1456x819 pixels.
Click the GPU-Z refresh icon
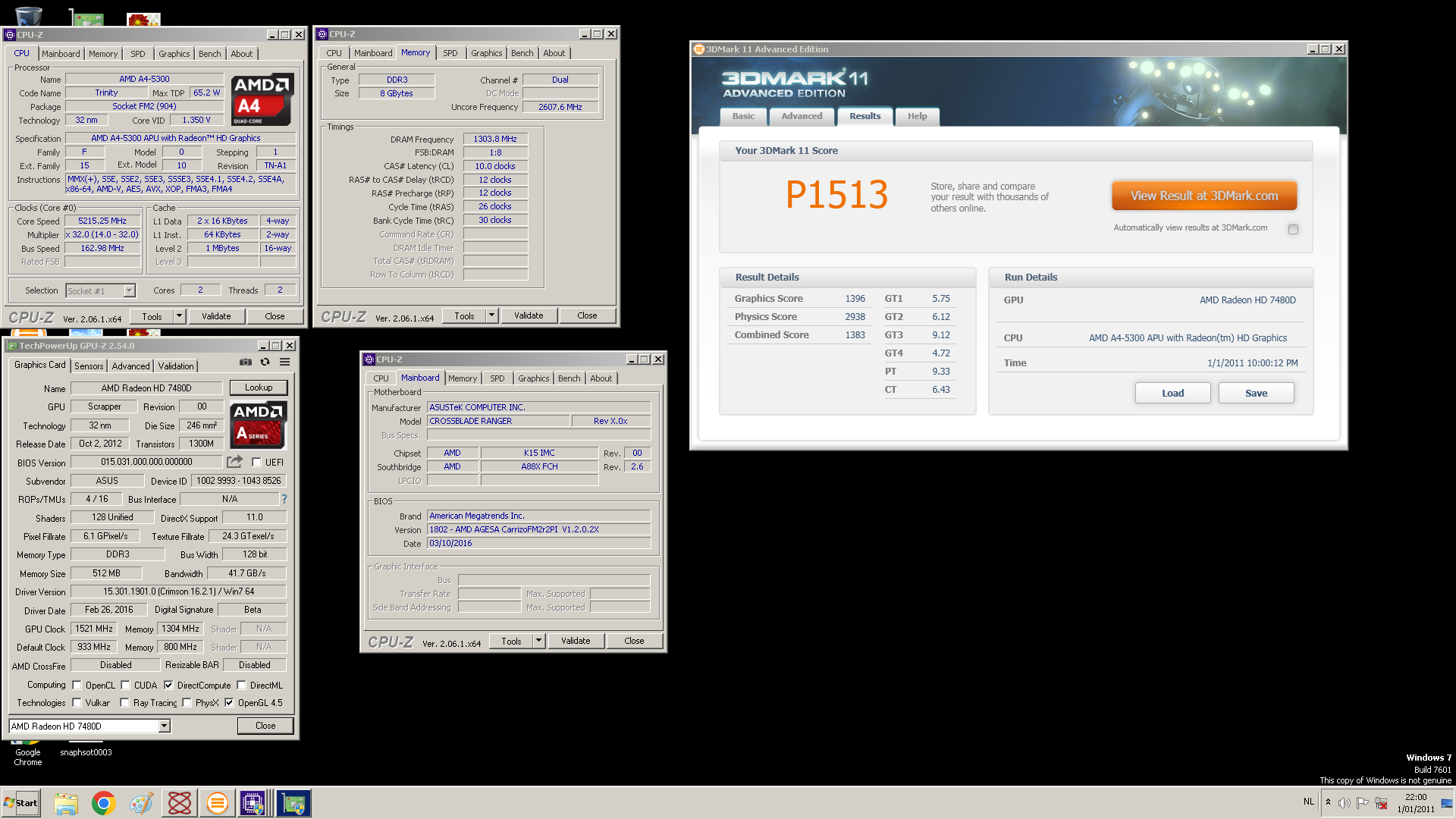(x=265, y=362)
